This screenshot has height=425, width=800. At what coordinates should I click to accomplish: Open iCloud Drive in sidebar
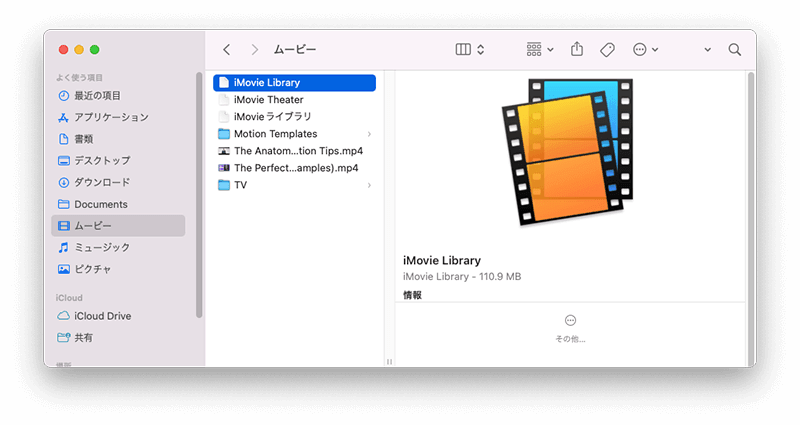[118, 316]
